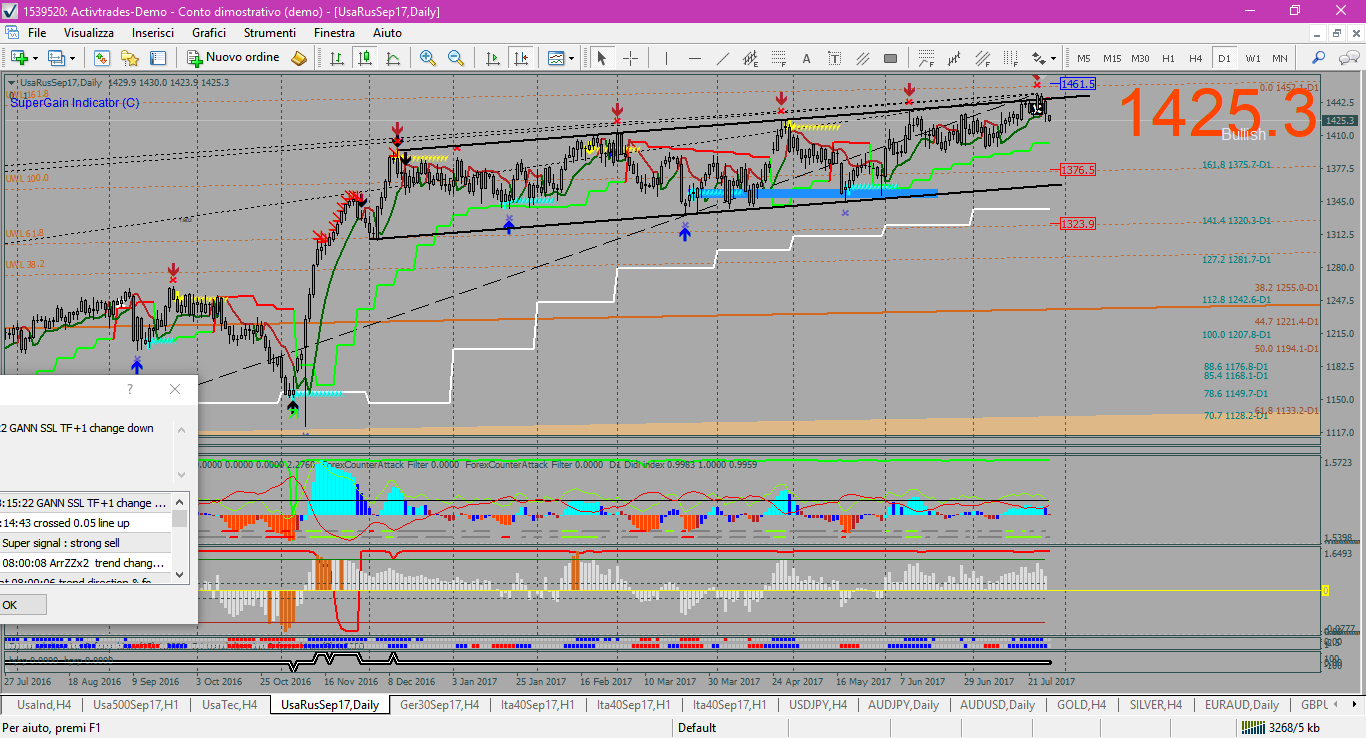Image resolution: width=1366 pixels, height=738 pixels.
Task: Open the arrows objects icon
Action: pos(1039,58)
